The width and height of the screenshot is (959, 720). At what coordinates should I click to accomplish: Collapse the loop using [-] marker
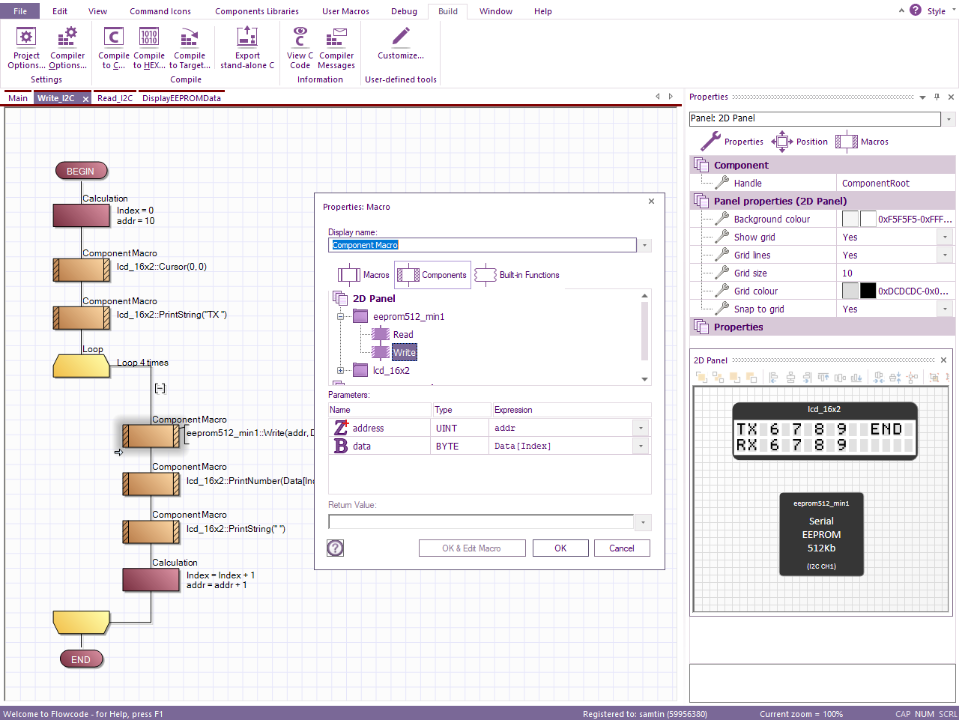(x=160, y=388)
